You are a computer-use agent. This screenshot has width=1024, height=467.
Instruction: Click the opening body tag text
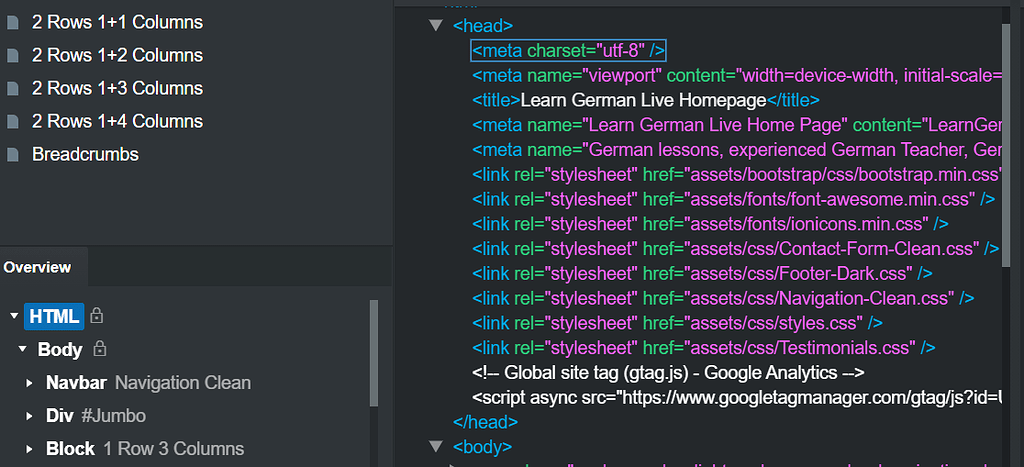483,447
